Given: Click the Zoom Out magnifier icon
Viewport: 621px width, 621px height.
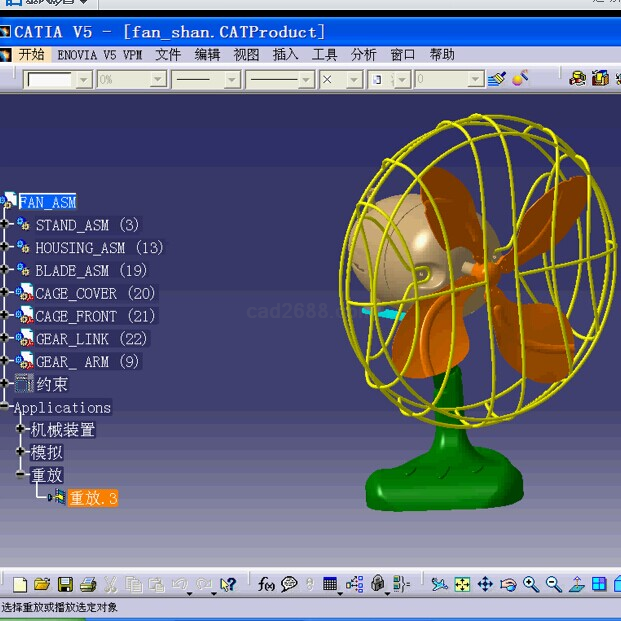Looking at the screenshot, I should click(x=554, y=584).
